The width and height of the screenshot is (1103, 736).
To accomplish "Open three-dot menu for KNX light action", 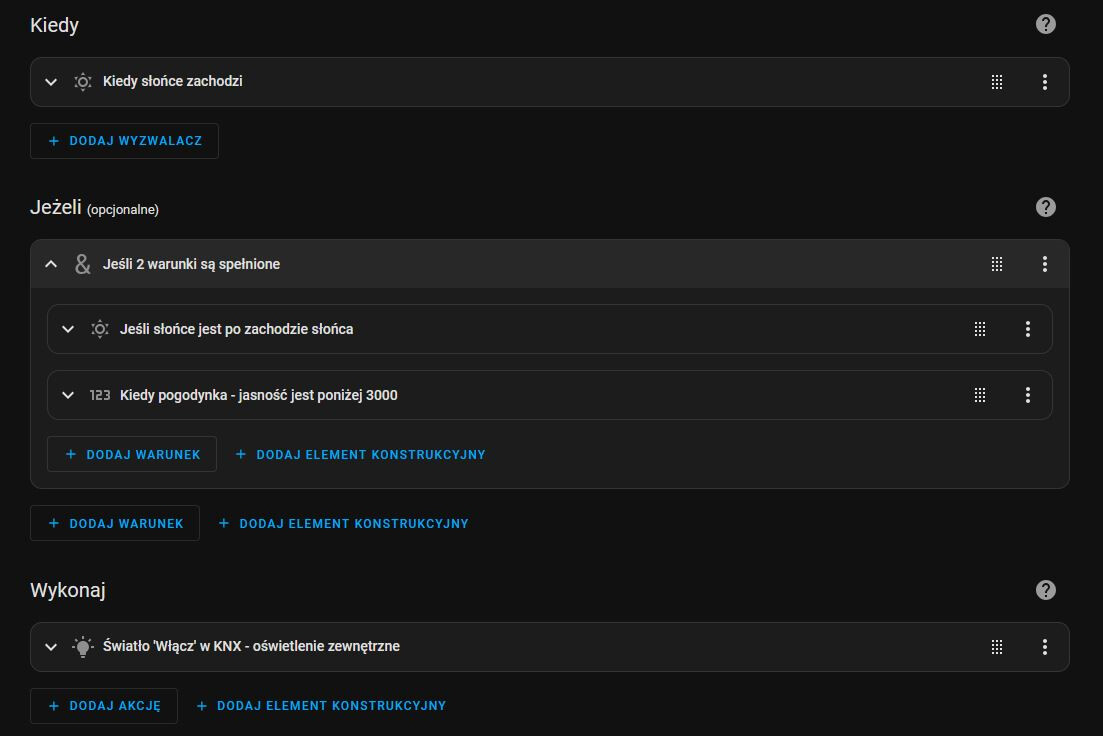I will (x=1045, y=647).
